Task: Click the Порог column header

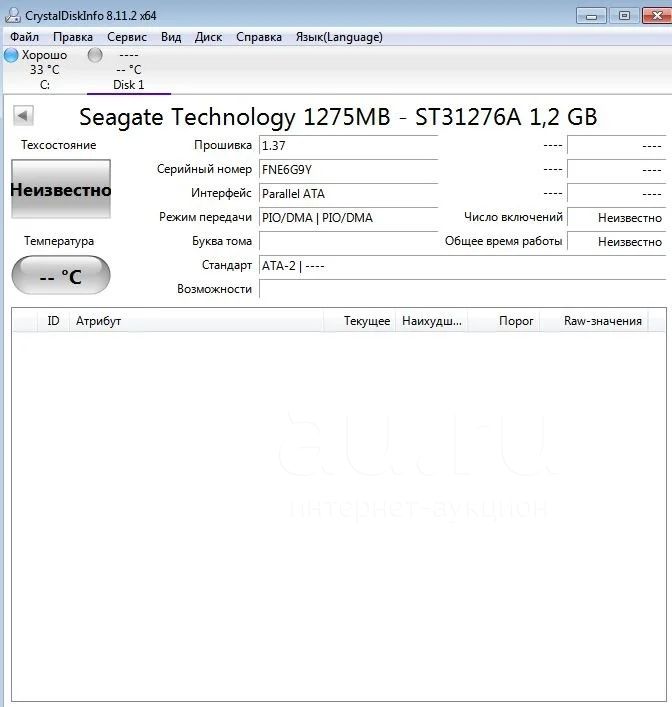Action: [x=504, y=321]
